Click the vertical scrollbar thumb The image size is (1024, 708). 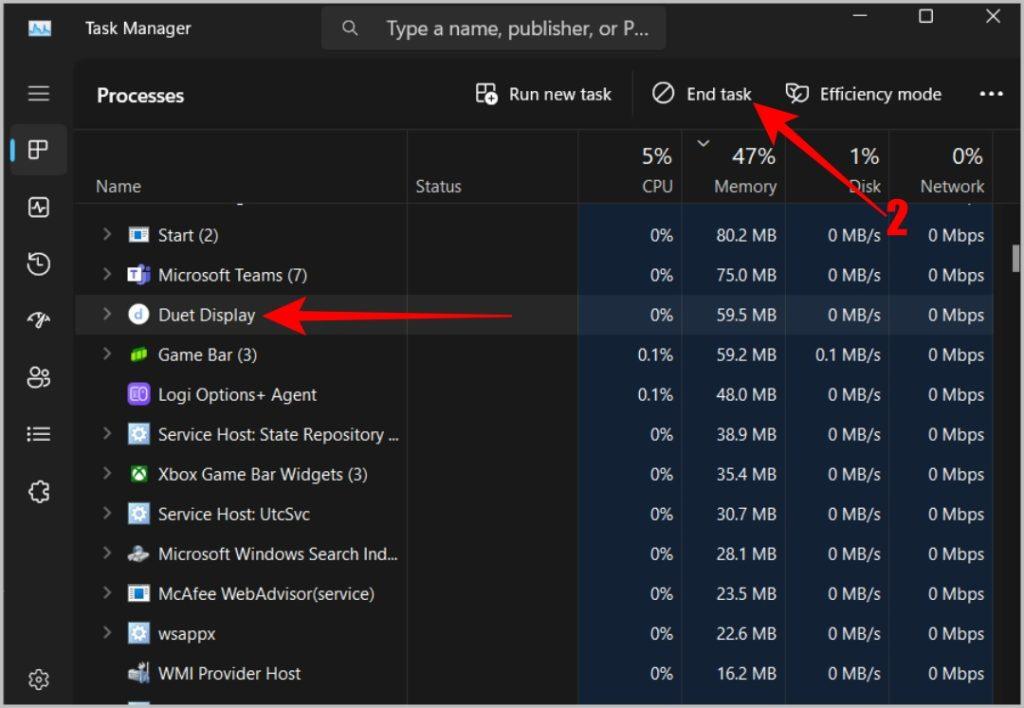(x=1015, y=259)
